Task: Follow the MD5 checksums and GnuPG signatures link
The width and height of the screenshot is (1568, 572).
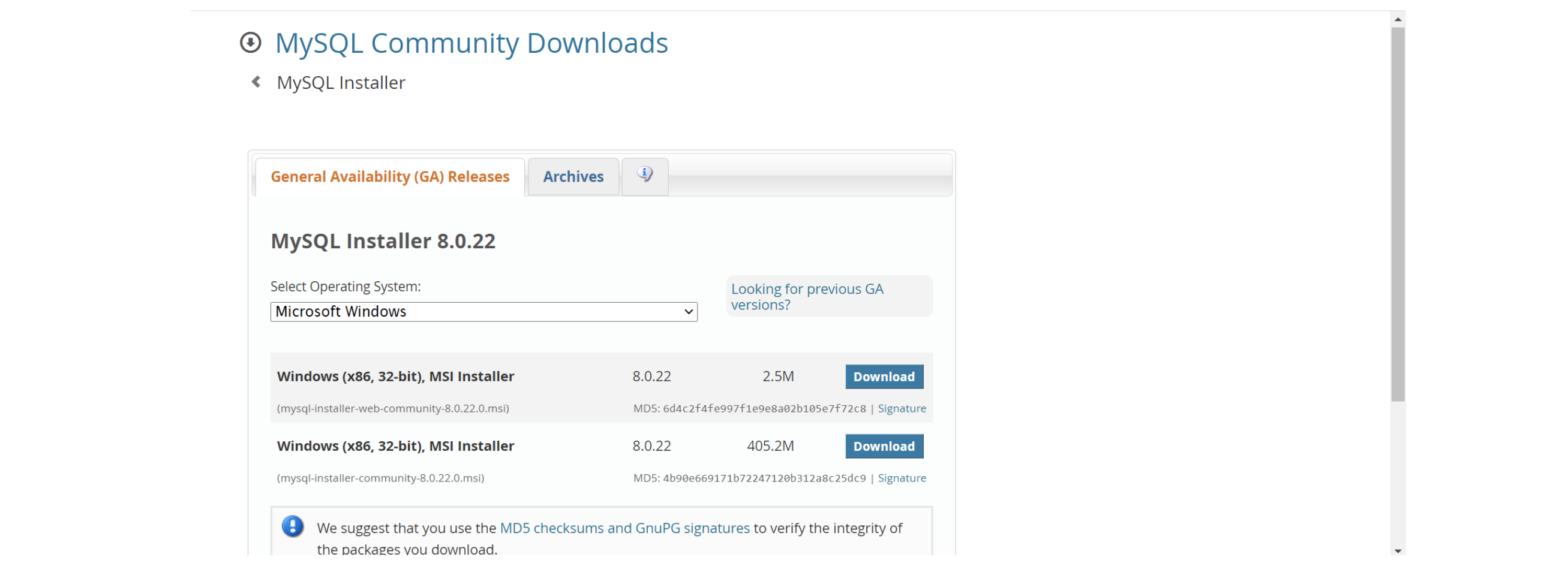Action: click(x=624, y=528)
